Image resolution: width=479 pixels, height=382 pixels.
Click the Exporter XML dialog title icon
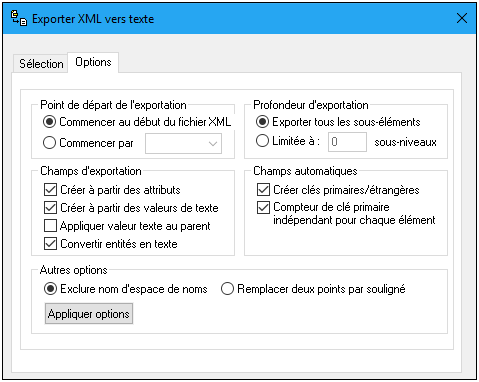point(19,18)
